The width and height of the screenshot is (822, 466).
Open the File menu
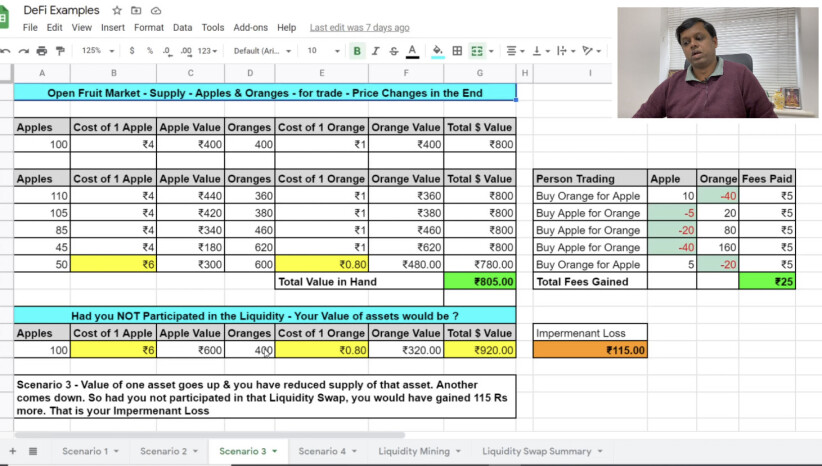(x=30, y=27)
